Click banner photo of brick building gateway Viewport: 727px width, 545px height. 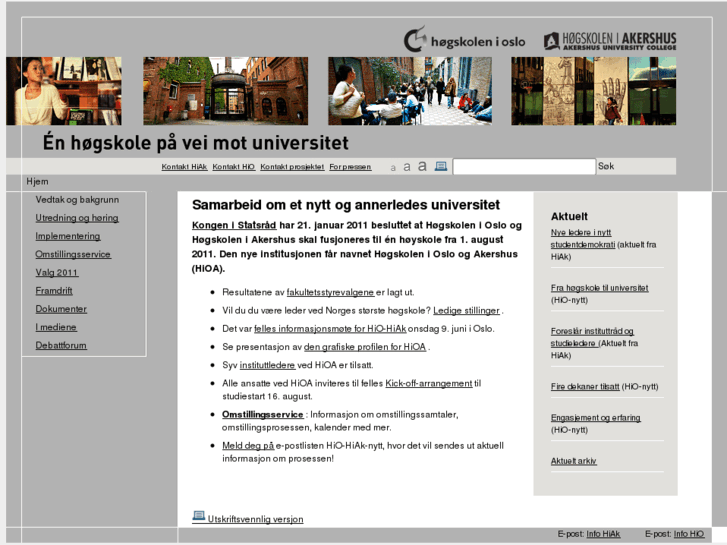pos(225,91)
